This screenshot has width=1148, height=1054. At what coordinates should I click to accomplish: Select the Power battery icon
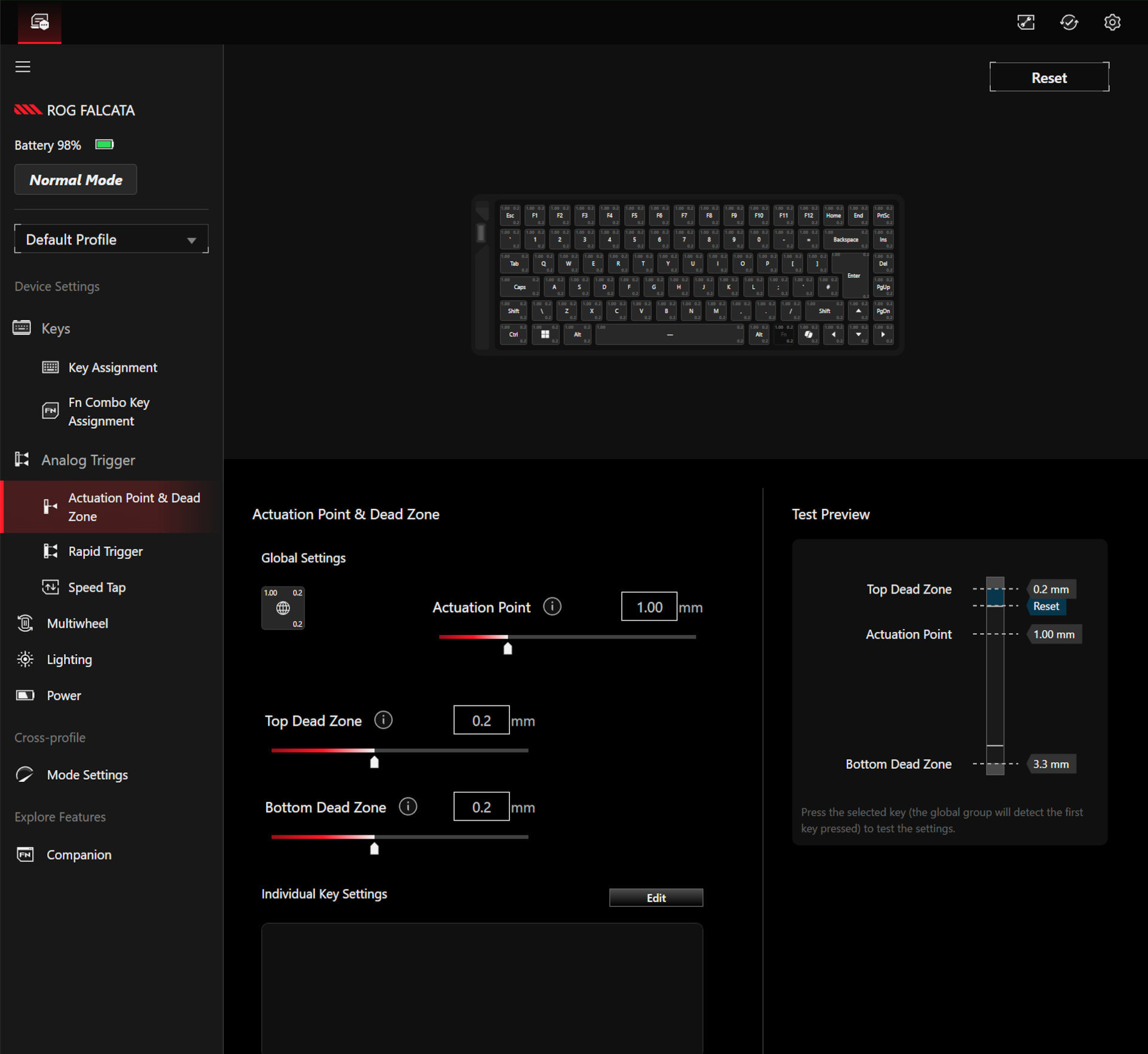pos(25,695)
